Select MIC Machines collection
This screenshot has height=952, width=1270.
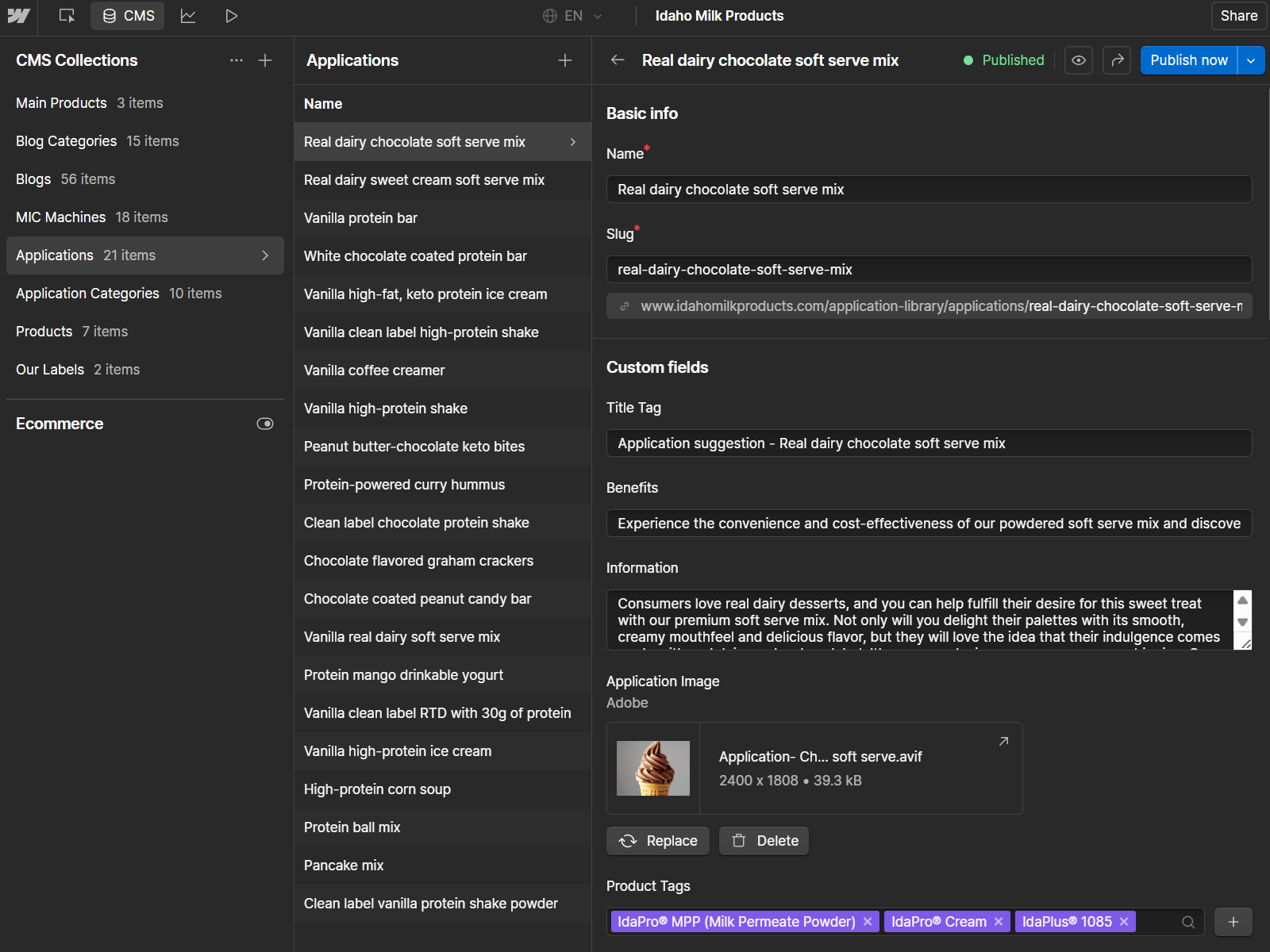pyautogui.click(x=145, y=217)
